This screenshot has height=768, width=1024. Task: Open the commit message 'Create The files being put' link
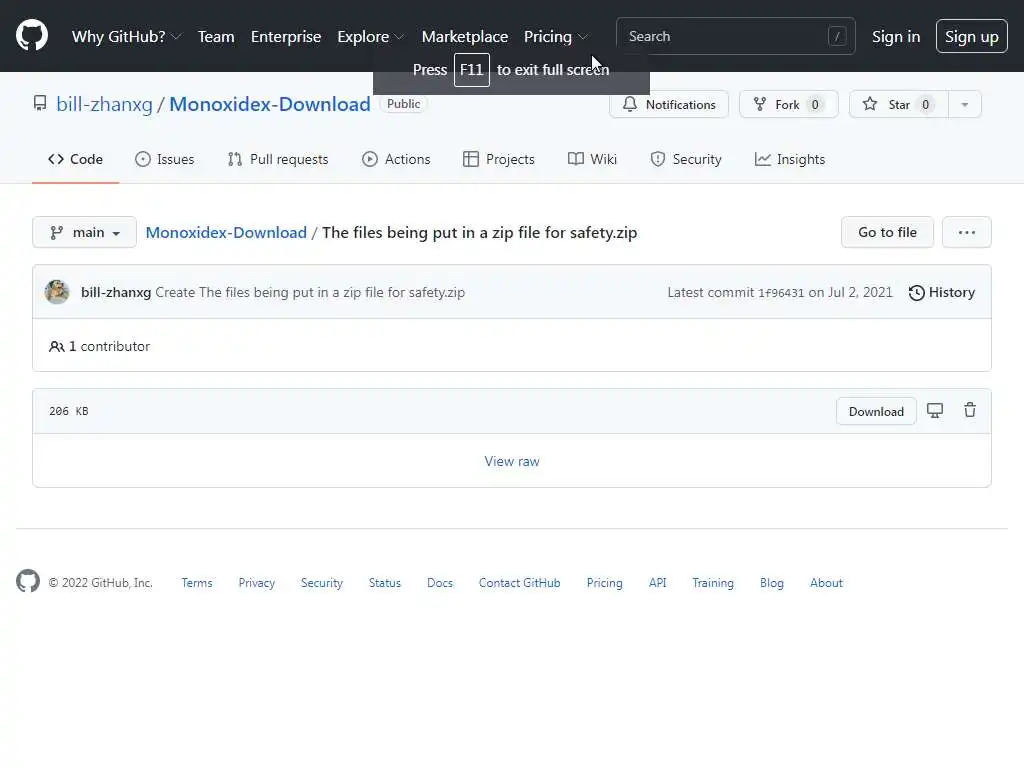point(310,293)
